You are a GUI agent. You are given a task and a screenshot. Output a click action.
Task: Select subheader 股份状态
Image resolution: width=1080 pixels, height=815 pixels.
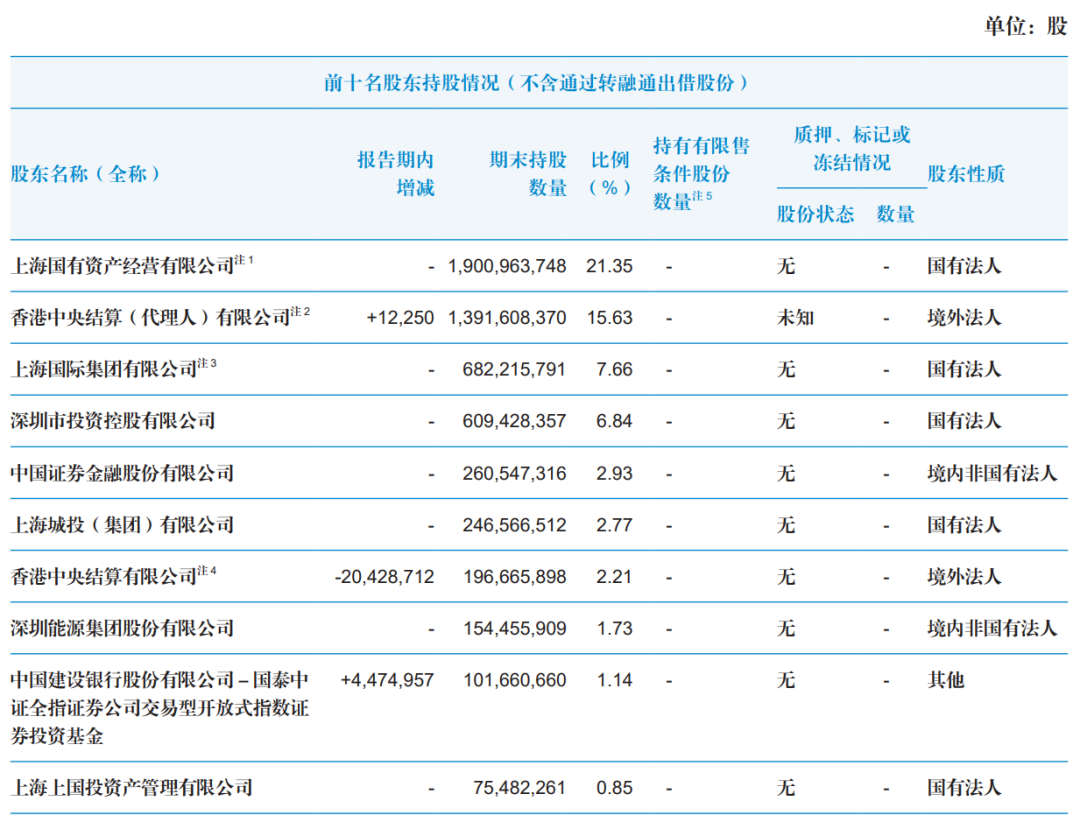click(x=816, y=214)
